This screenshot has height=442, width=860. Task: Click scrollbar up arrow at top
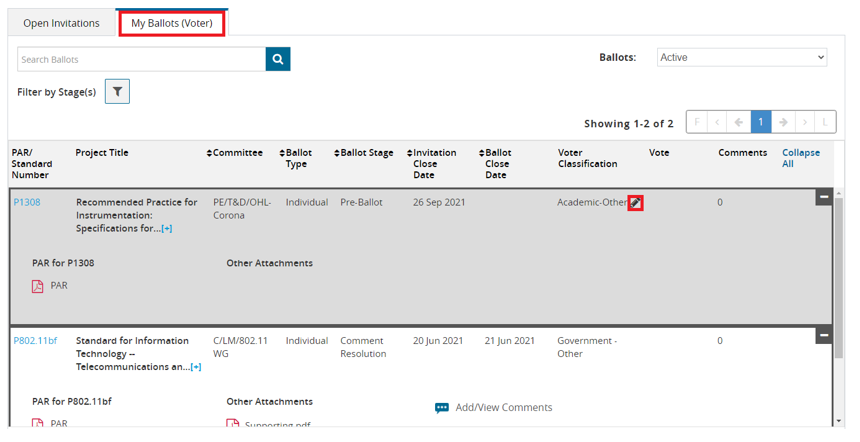click(x=839, y=192)
